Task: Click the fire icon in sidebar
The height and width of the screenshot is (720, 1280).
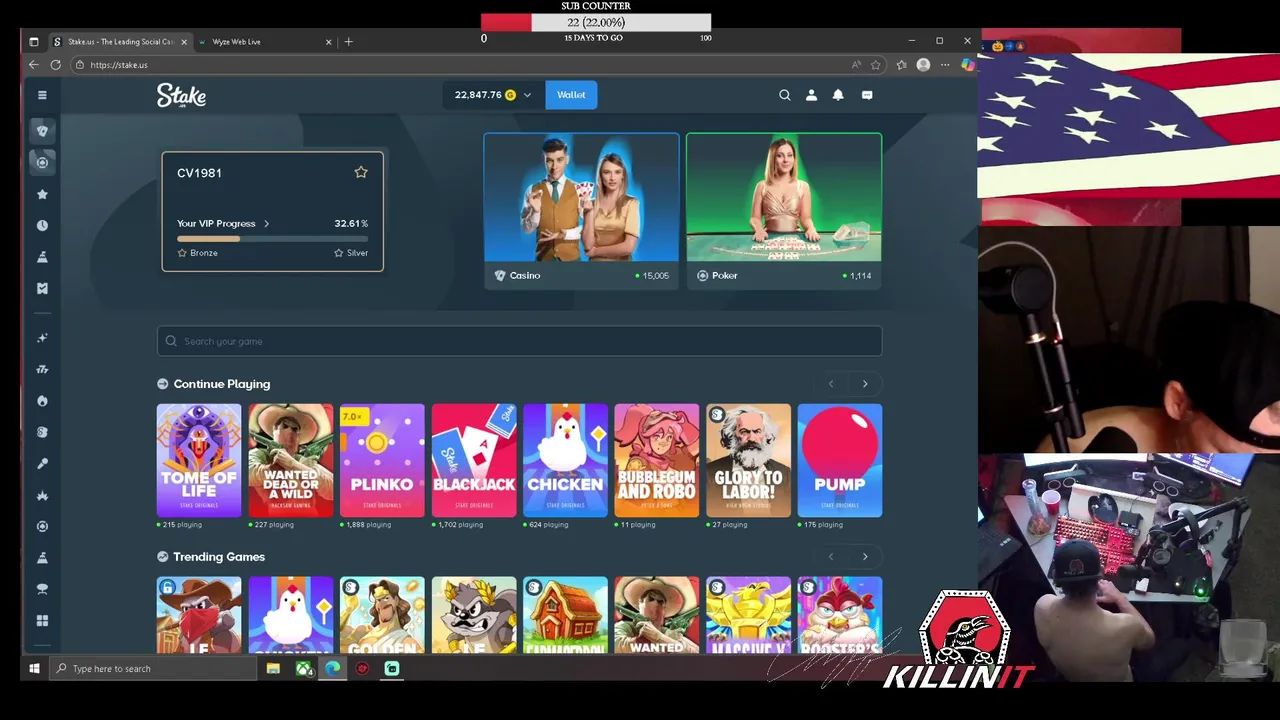Action: pos(42,401)
